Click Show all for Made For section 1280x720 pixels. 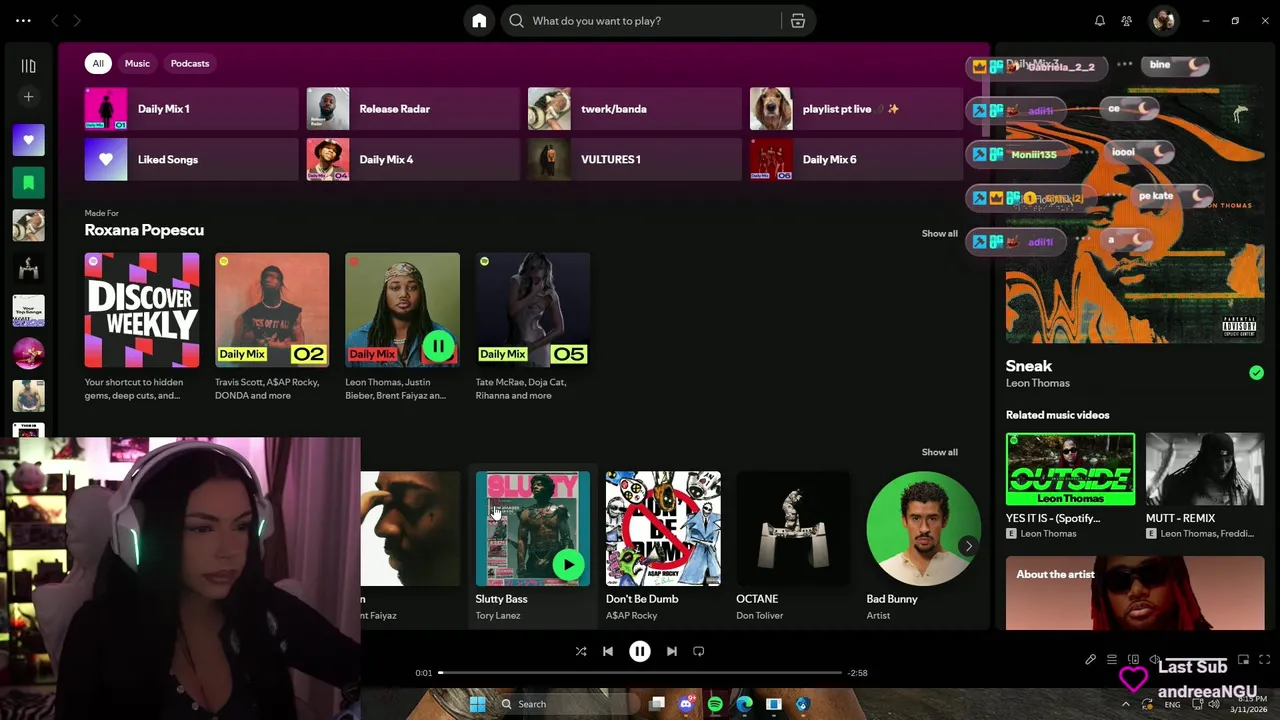(939, 233)
